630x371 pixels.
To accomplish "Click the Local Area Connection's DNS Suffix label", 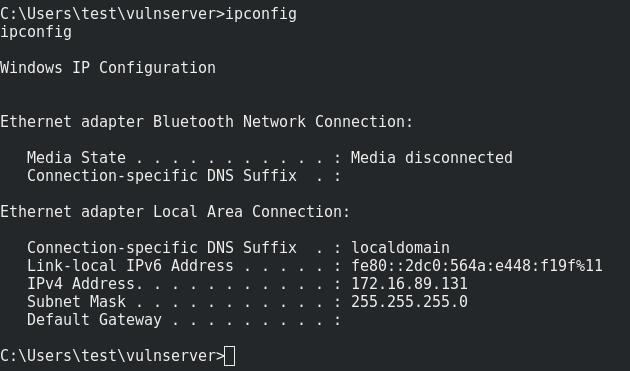I will coord(162,248).
